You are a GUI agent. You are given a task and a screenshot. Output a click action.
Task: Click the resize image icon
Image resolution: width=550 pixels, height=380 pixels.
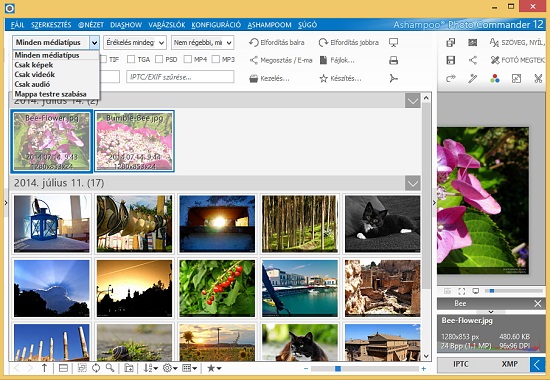516,78
